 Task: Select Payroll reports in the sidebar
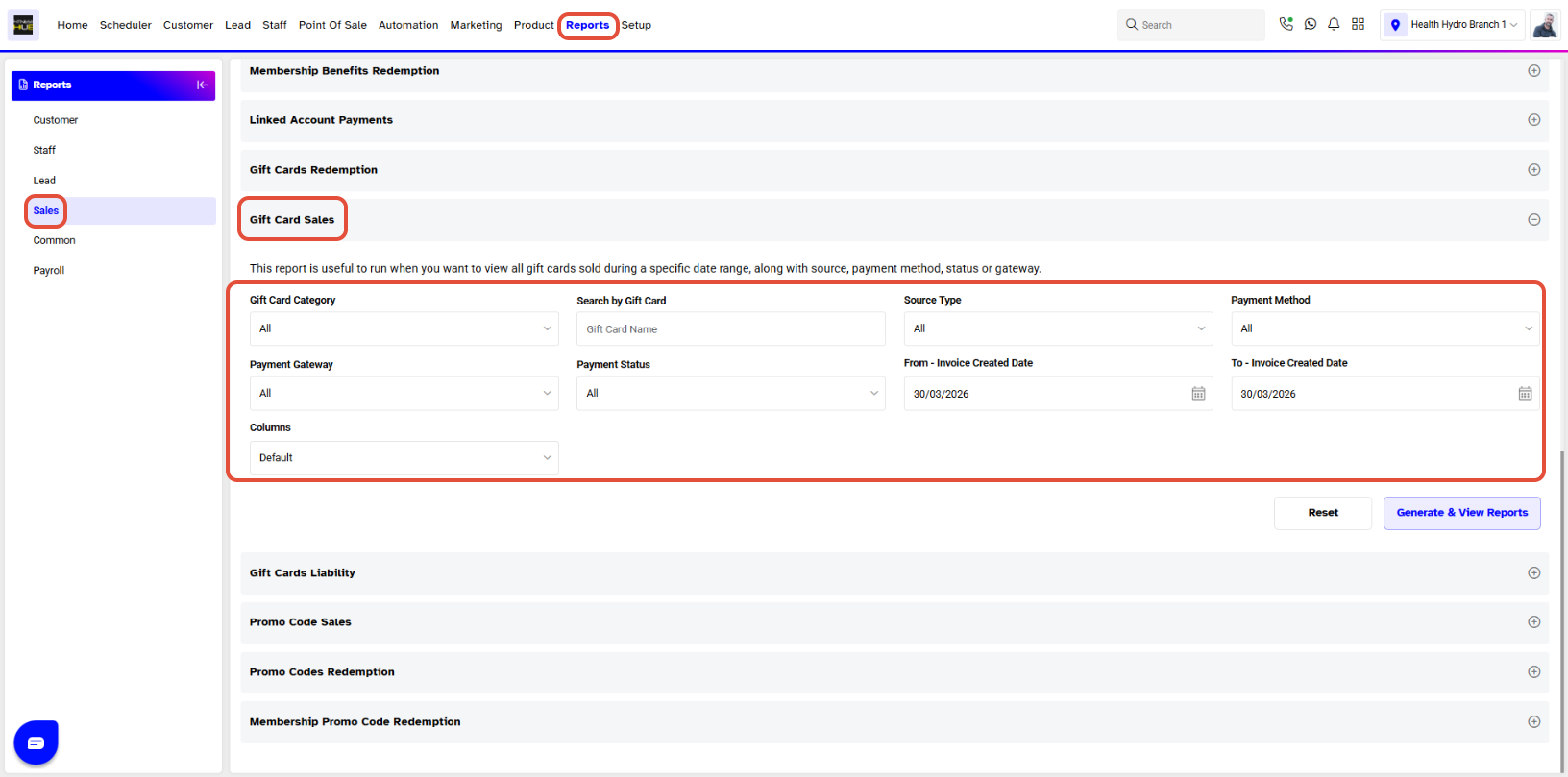[x=48, y=271]
